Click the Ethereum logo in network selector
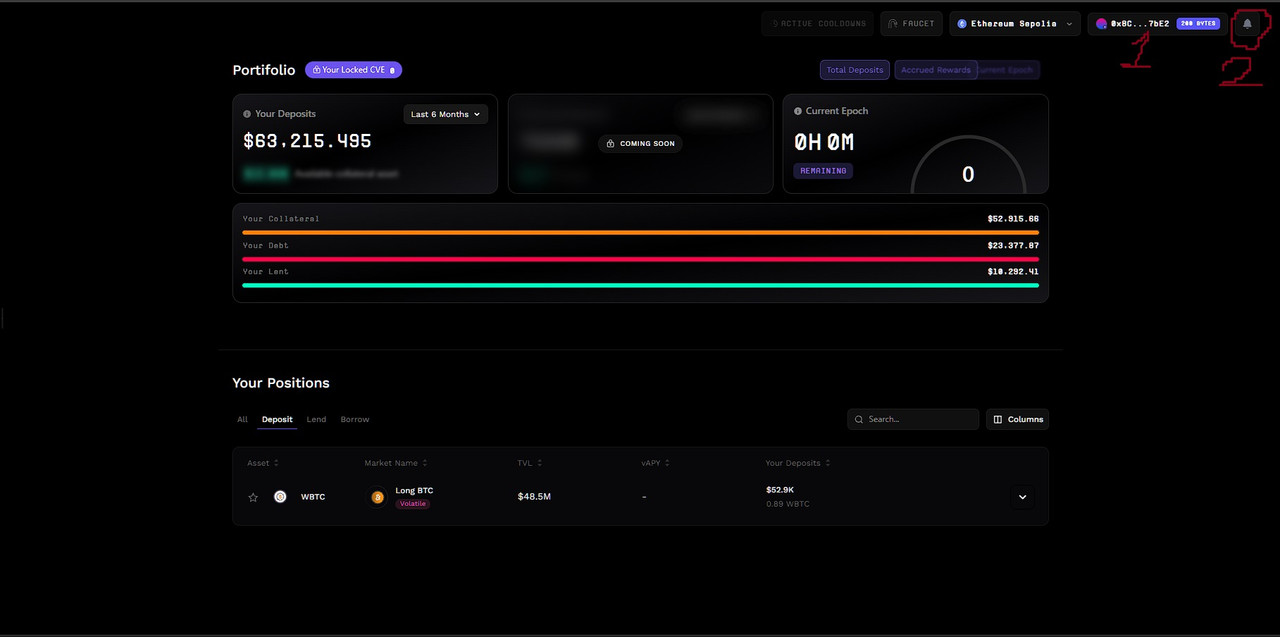The width and height of the screenshot is (1280, 637). tap(962, 24)
